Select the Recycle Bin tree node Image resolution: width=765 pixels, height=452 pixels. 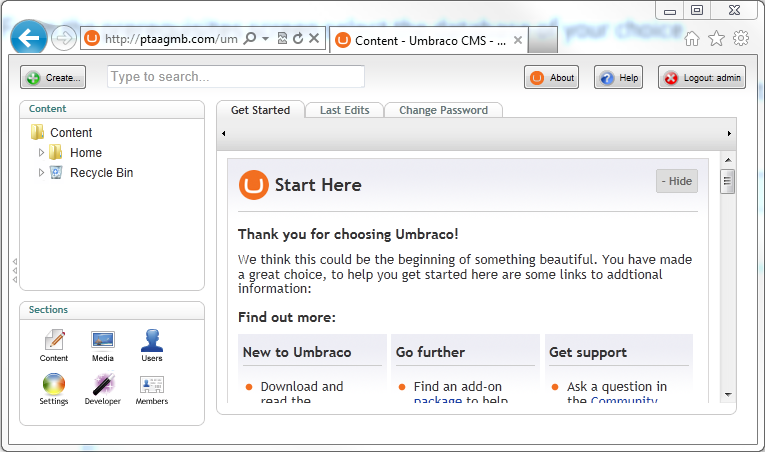(101, 173)
